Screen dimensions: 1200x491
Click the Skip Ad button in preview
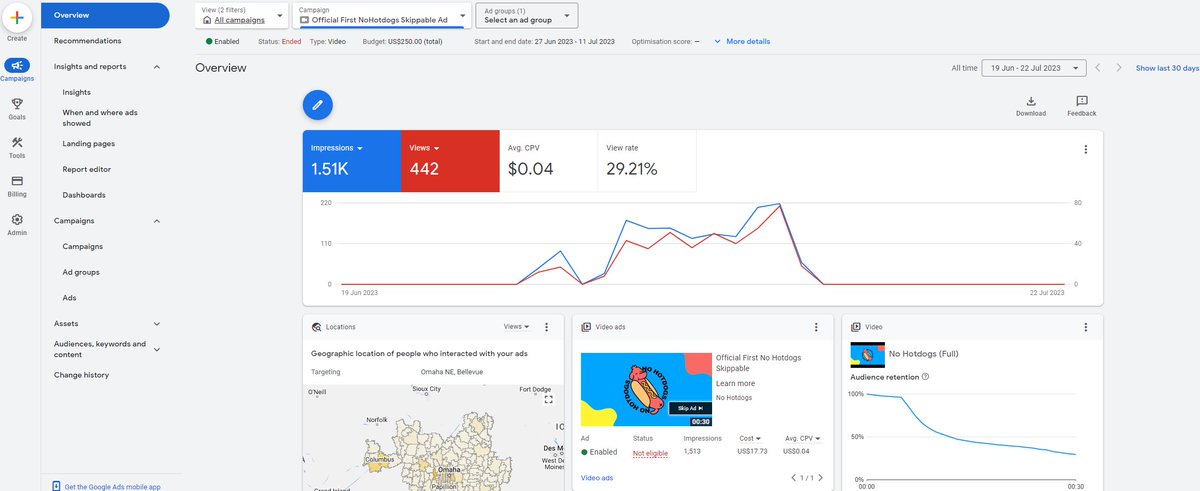[690, 408]
